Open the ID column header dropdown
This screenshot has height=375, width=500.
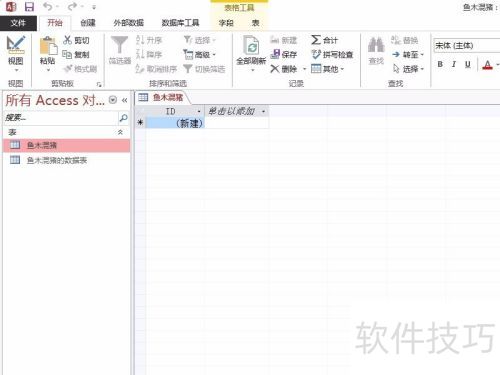point(199,111)
